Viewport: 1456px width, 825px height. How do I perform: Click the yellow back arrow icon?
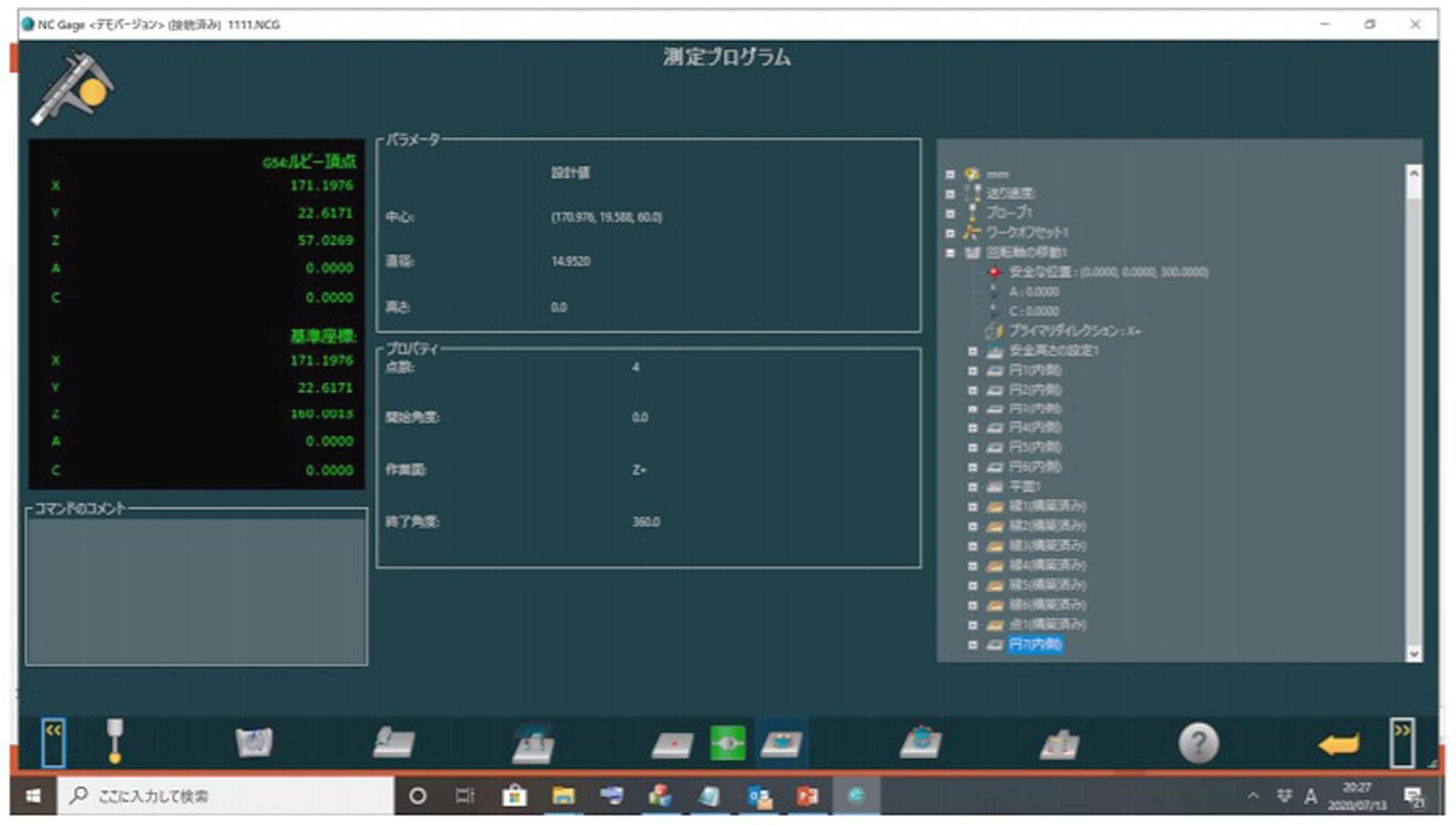click(x=1338, y=744)
